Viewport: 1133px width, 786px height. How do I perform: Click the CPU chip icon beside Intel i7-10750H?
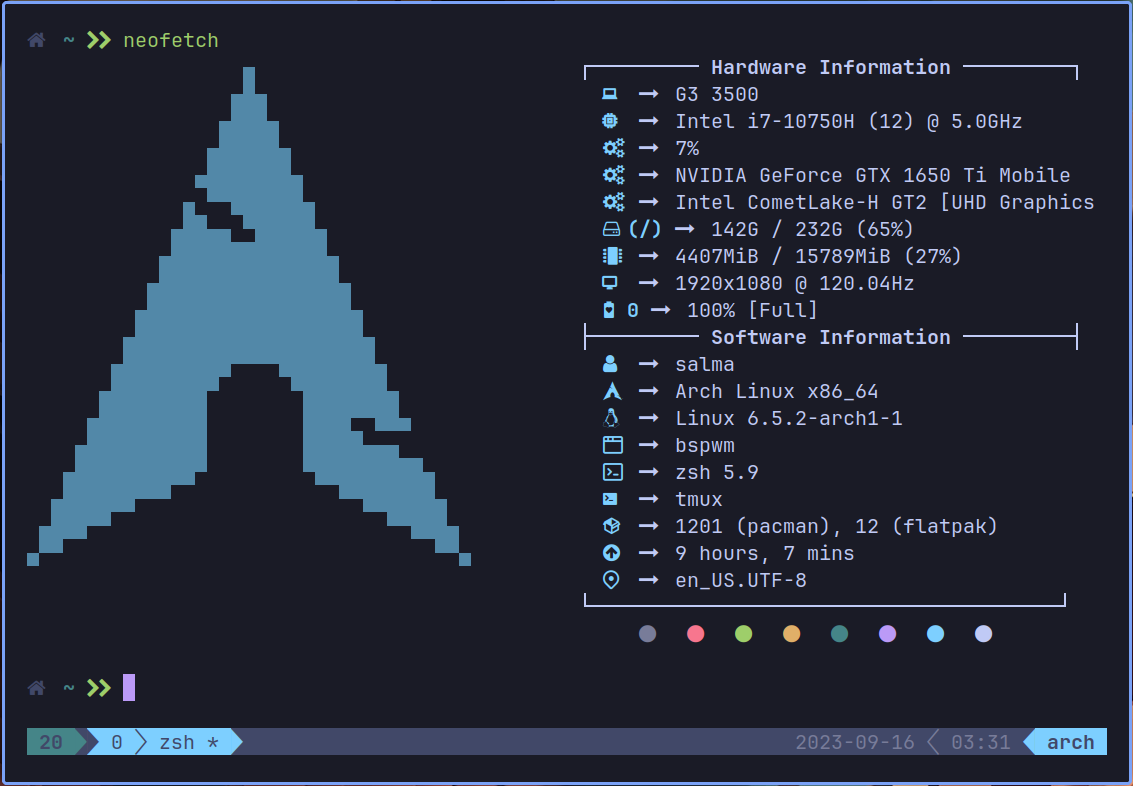pos(610,121)
